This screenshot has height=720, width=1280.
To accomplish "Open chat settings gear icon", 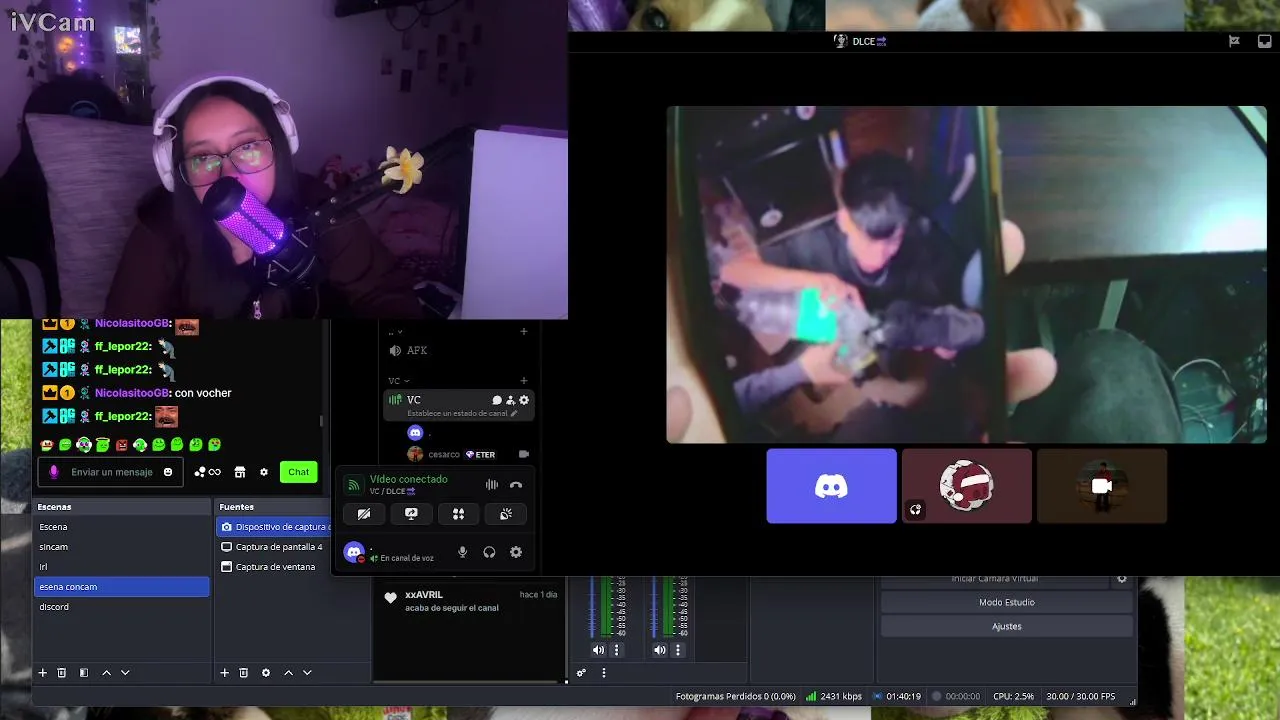I will (264, 472).
